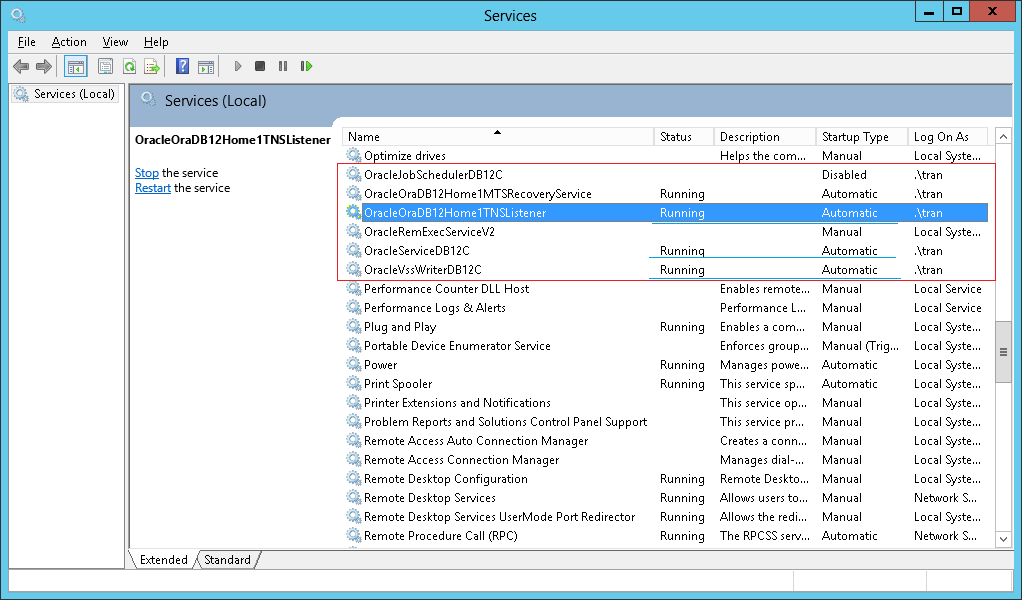Open the Help menu

tap(156, 42)
